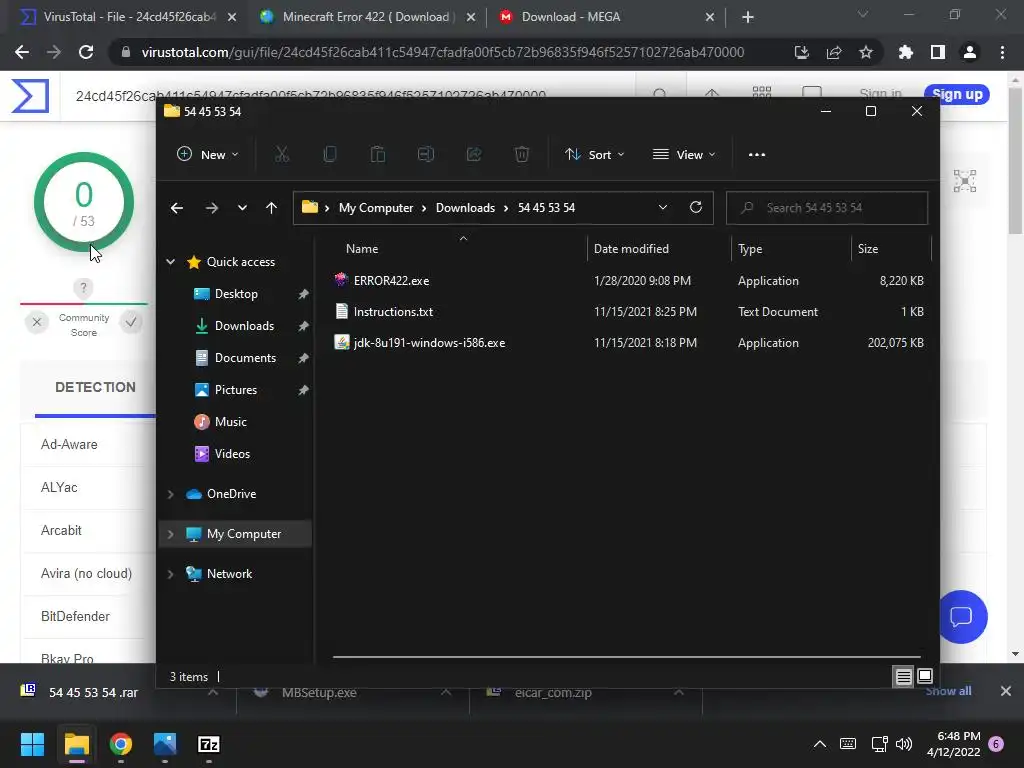
Task: Close the Chrome downloads bar
Action: coord(1005,691)
